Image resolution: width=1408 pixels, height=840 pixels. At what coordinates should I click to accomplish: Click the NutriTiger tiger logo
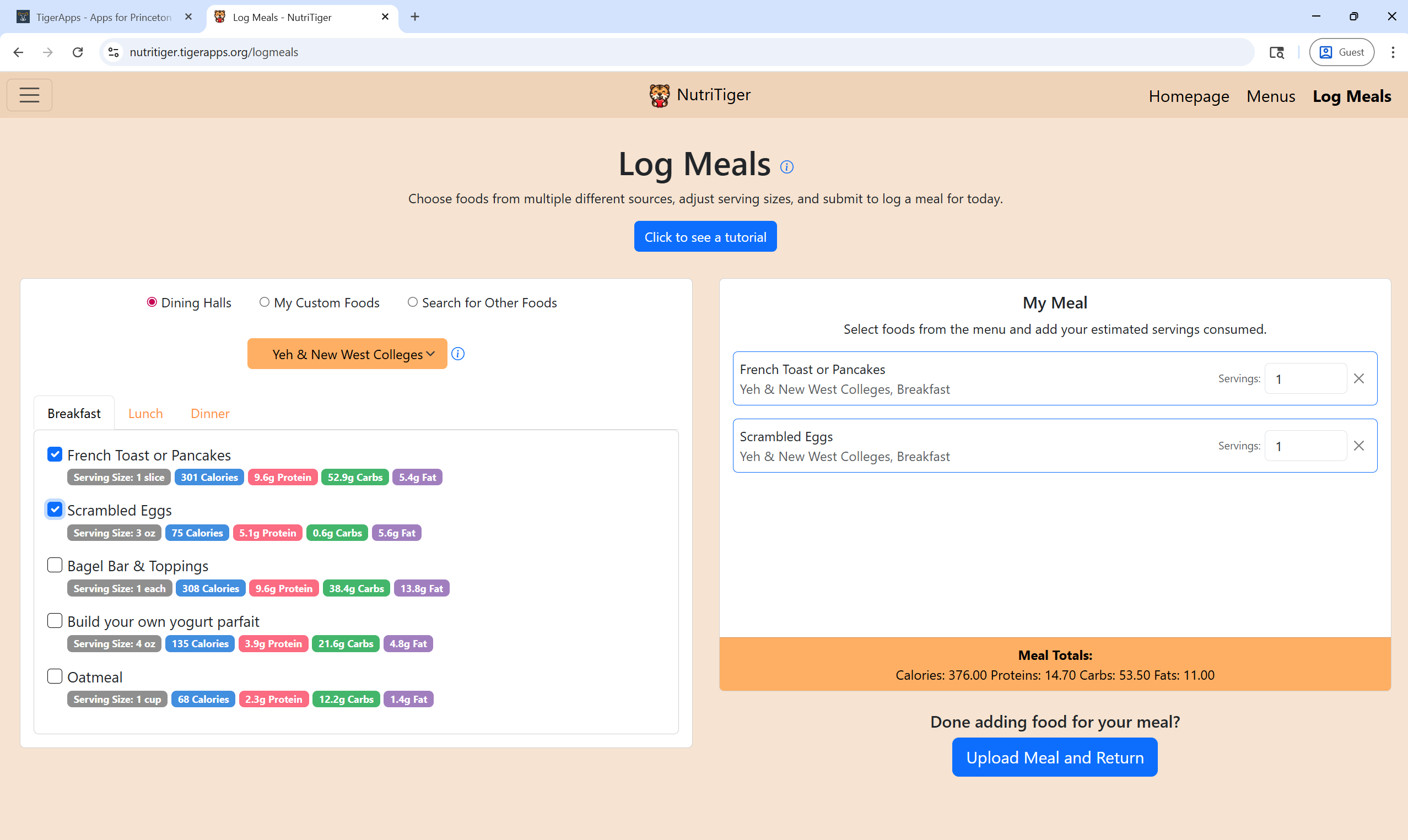tap(660, 95)
